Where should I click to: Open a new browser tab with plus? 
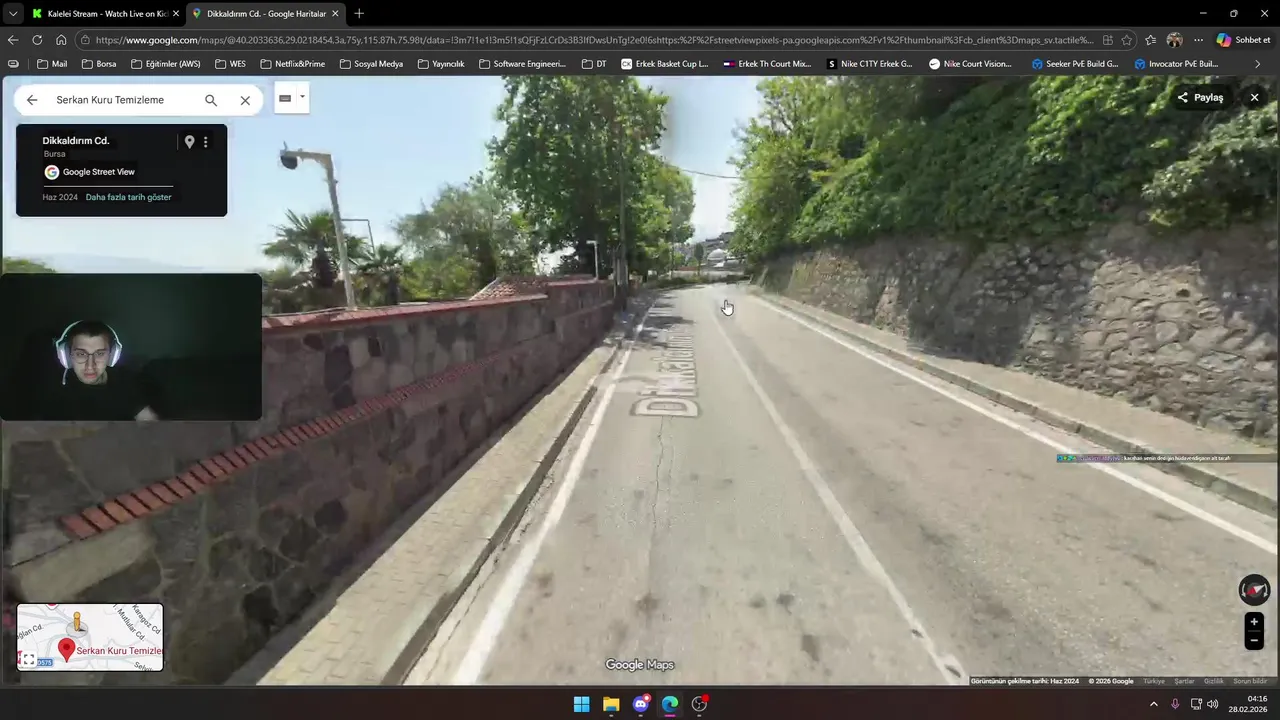pyautogui.click(x=359, y=14)
